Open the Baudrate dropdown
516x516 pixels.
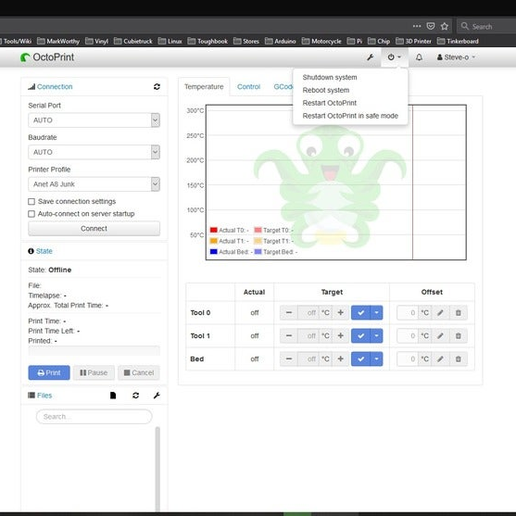[94, 152]
